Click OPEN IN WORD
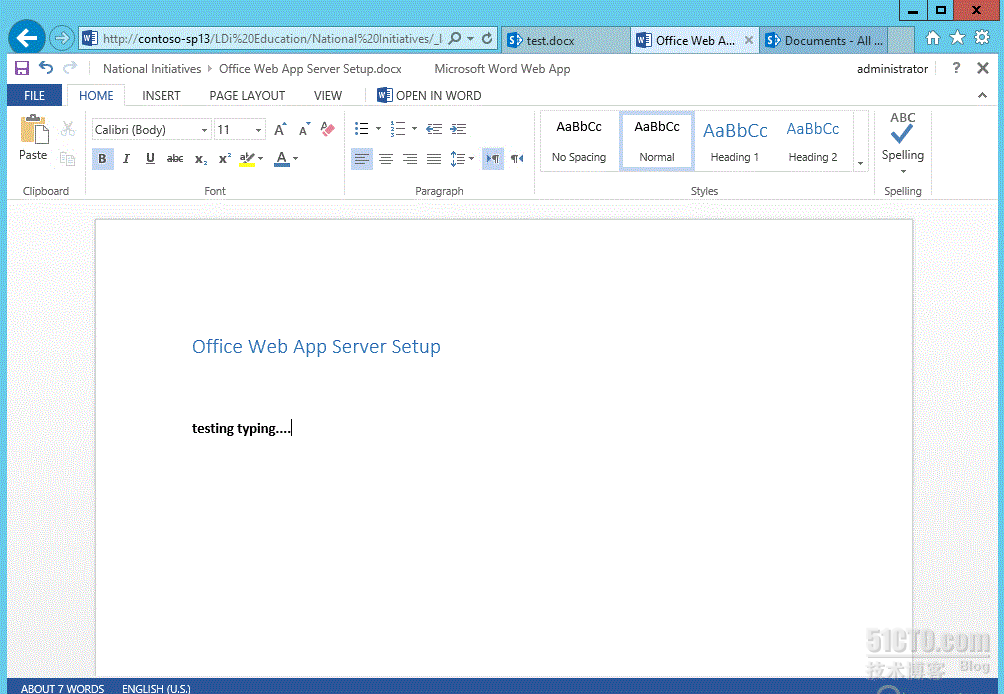Viewport: 1004px width, 694px height. tap(429, 95)
